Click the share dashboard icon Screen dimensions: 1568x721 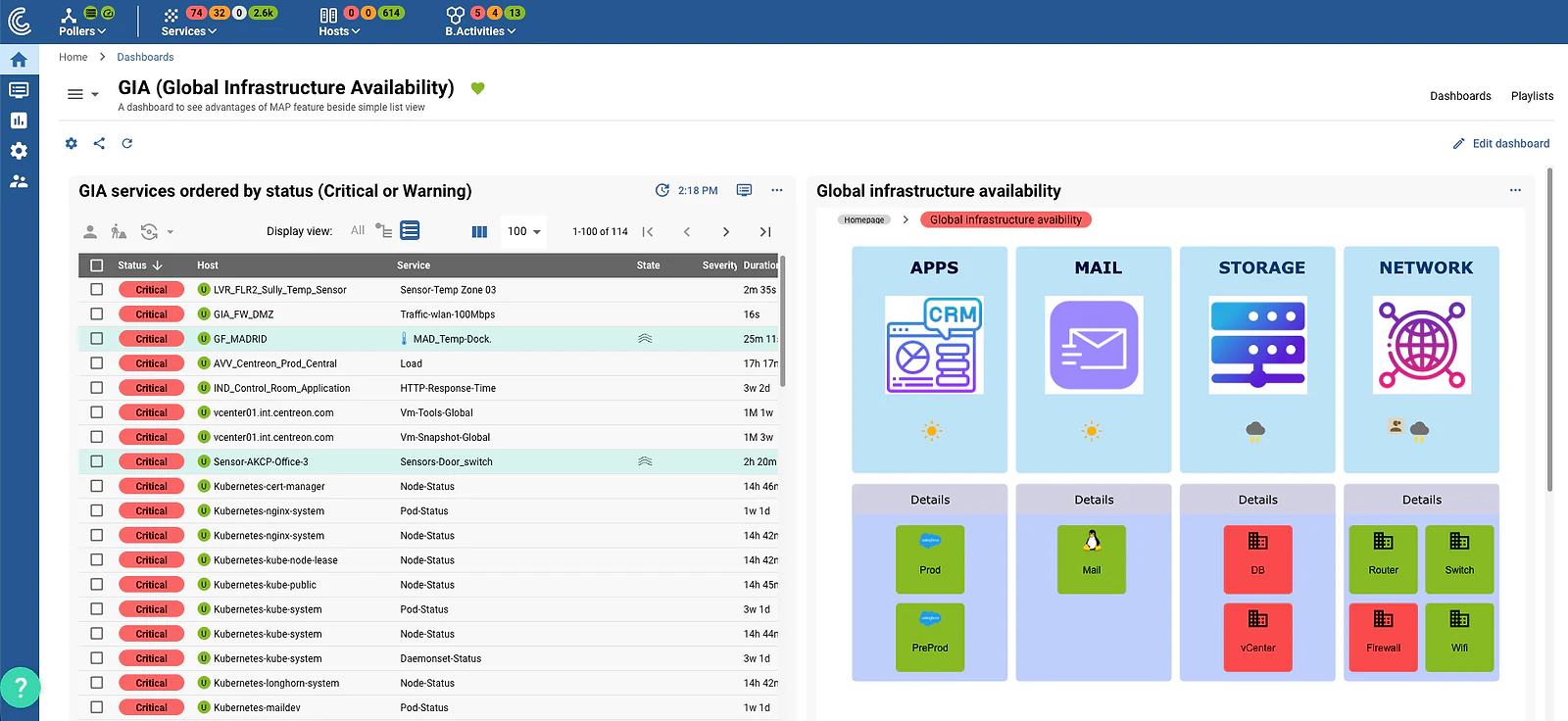pos(99,143)
